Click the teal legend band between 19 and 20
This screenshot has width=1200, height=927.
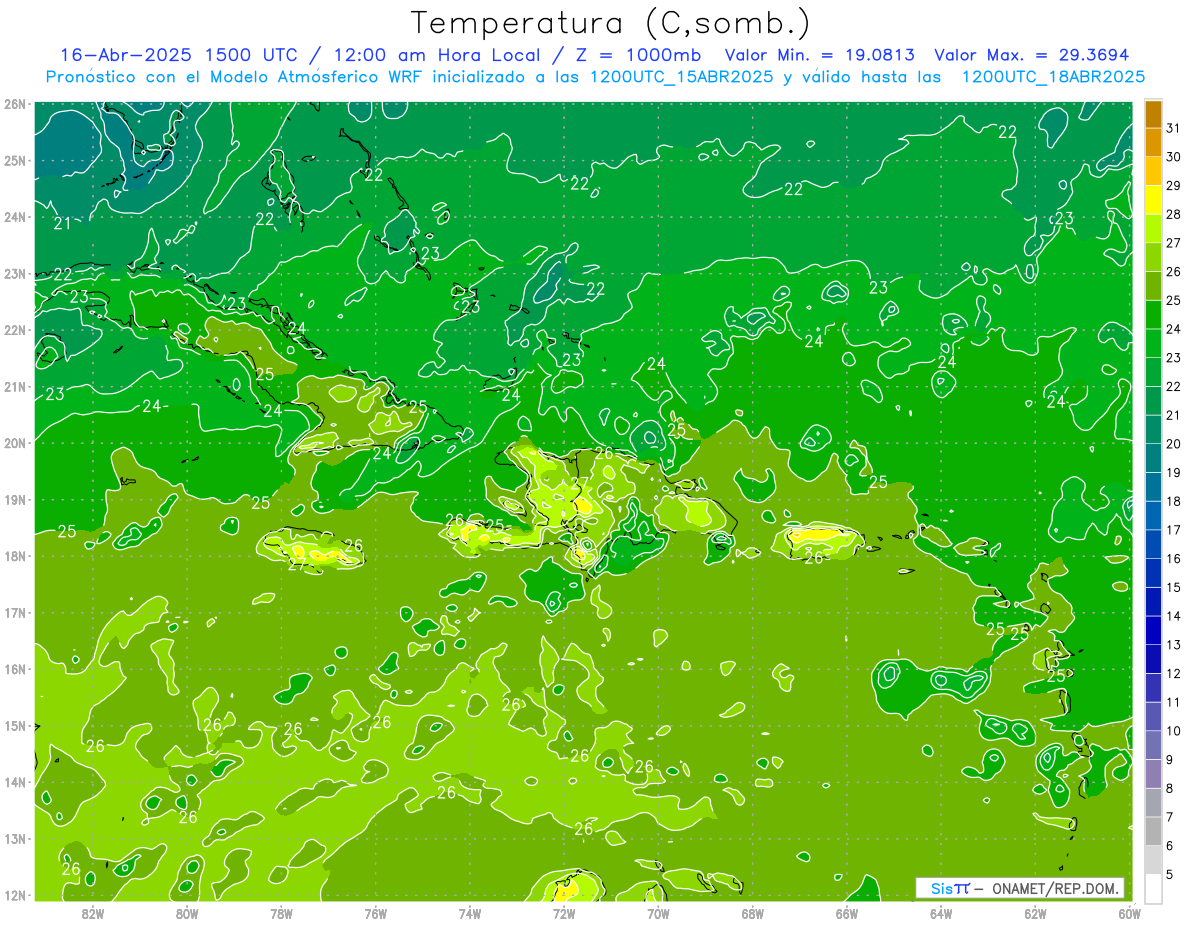point(1153,458)
